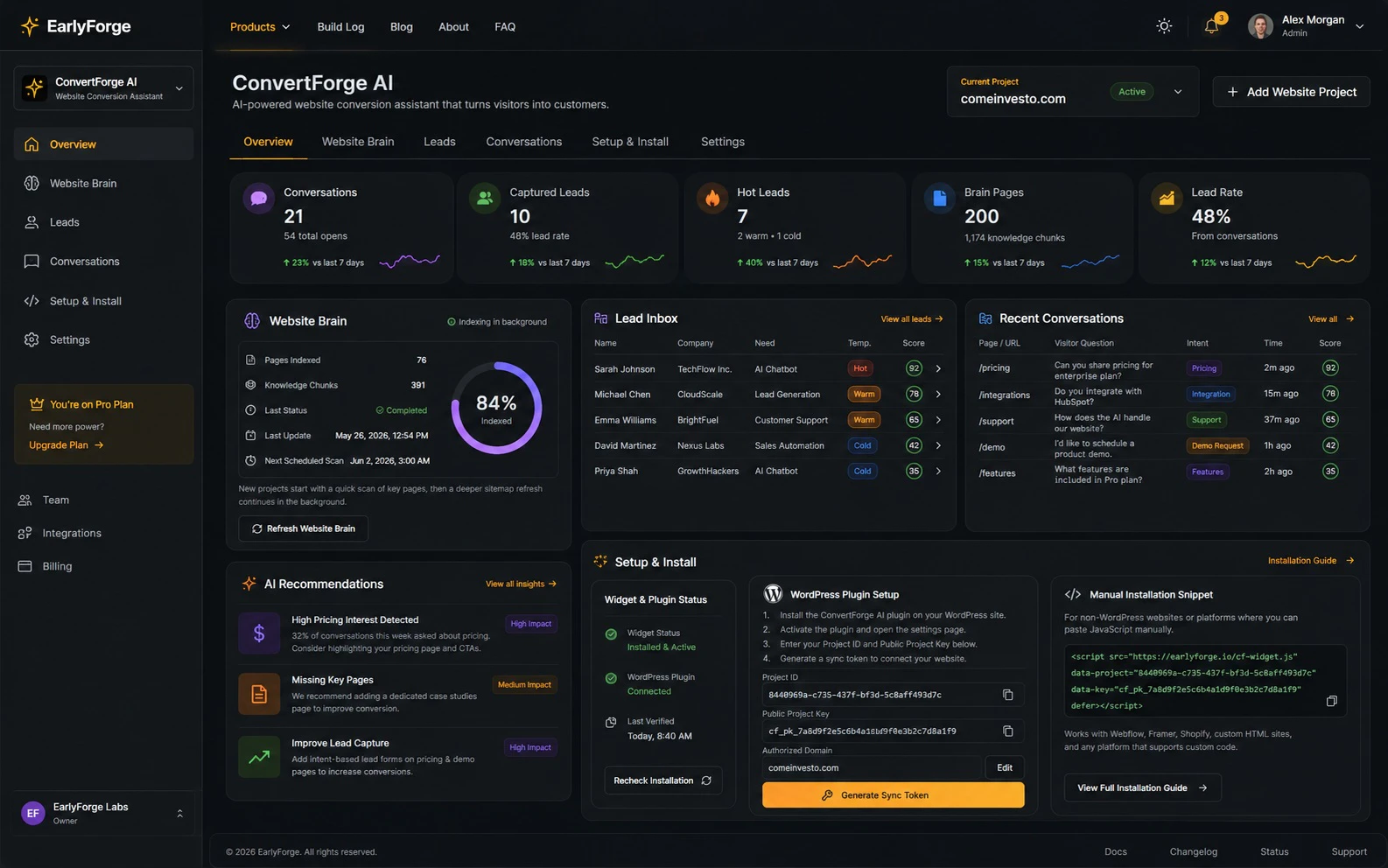Switch to the Leads tab
The width and height of the screenshot is (1388, 868).
click(439, 142)
